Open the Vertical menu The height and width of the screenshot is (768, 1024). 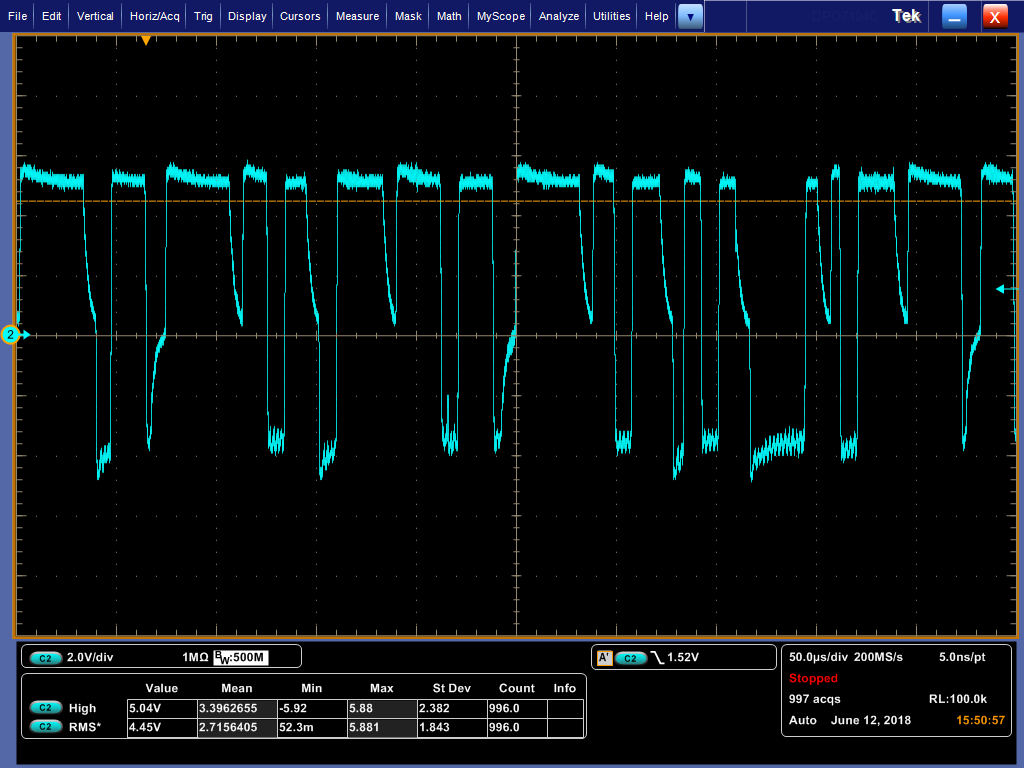(x=95, y=16)
